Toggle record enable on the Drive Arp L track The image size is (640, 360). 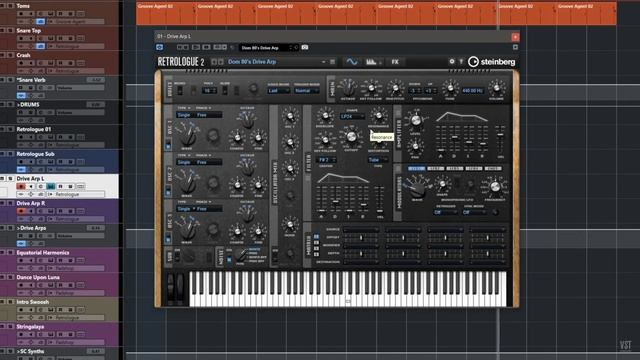21,187
